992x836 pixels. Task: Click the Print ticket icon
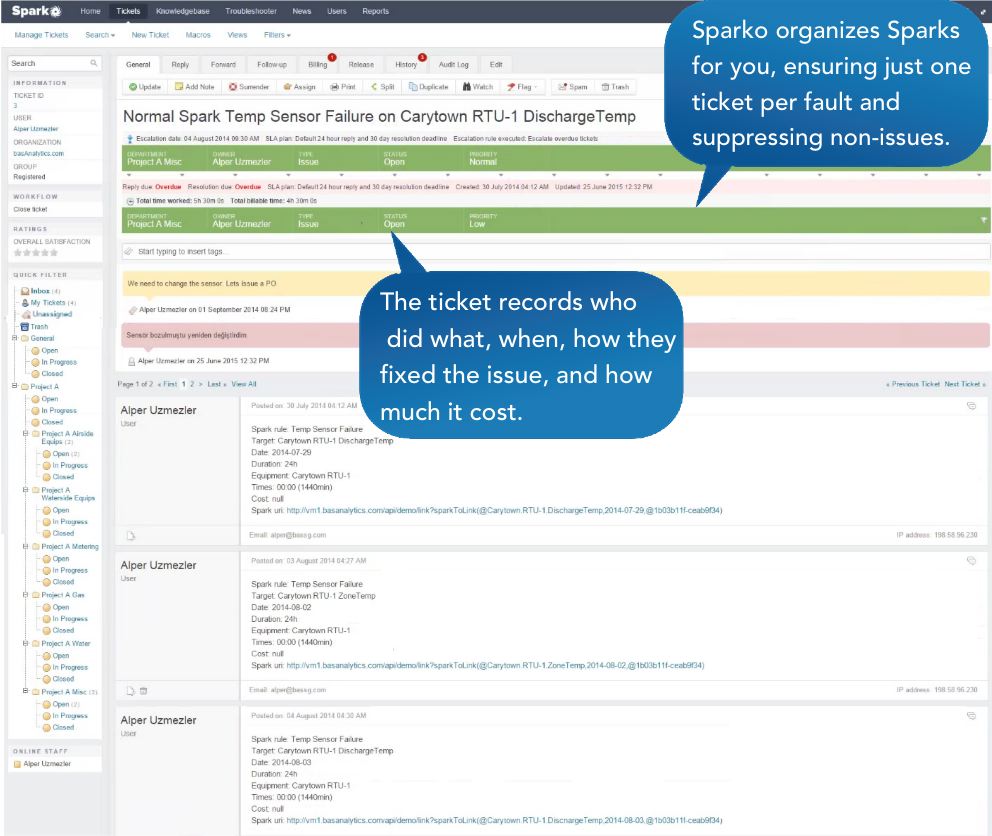tap(335, 87)
